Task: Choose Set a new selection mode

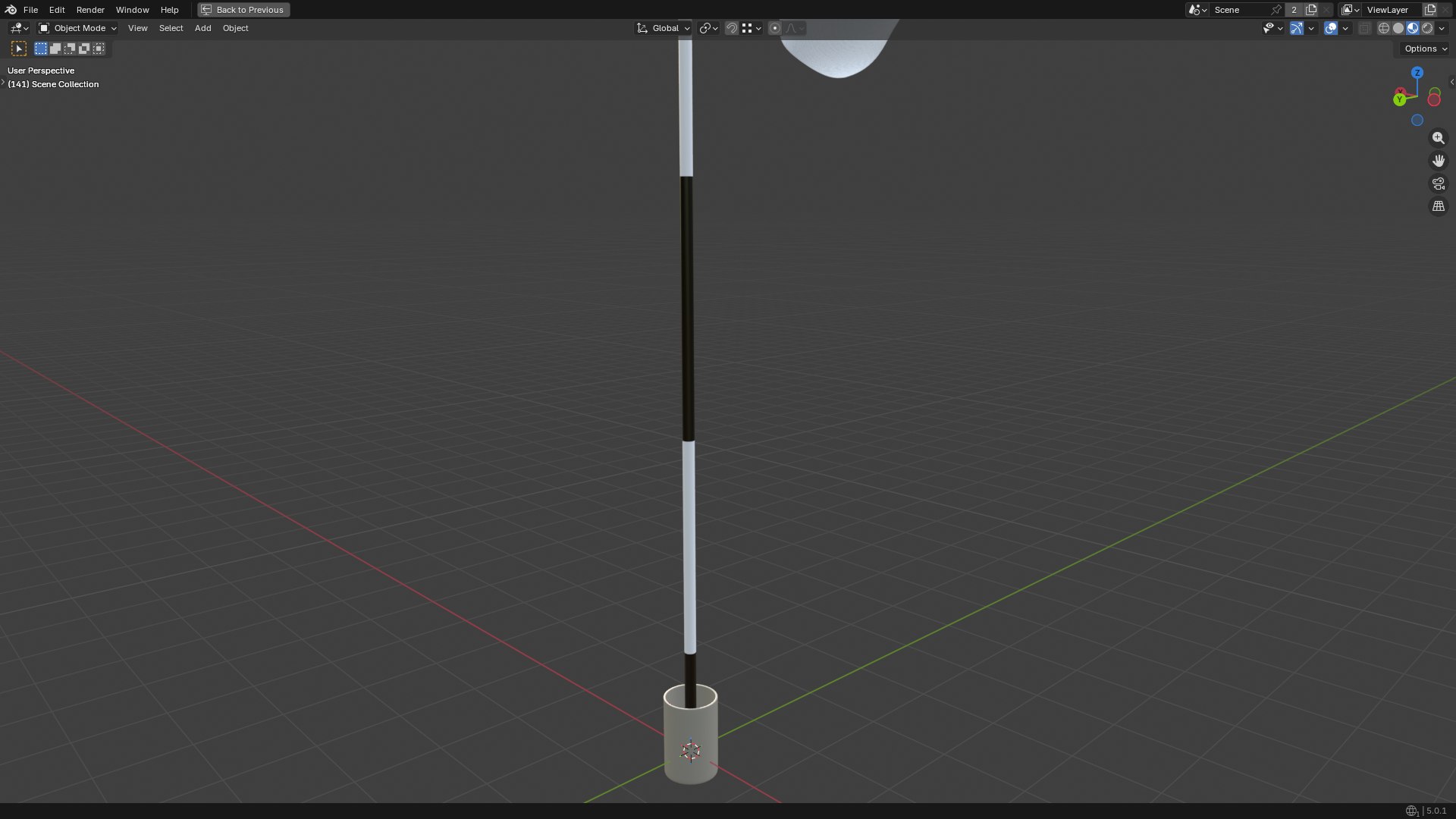Action: click(x=41, y=49)
